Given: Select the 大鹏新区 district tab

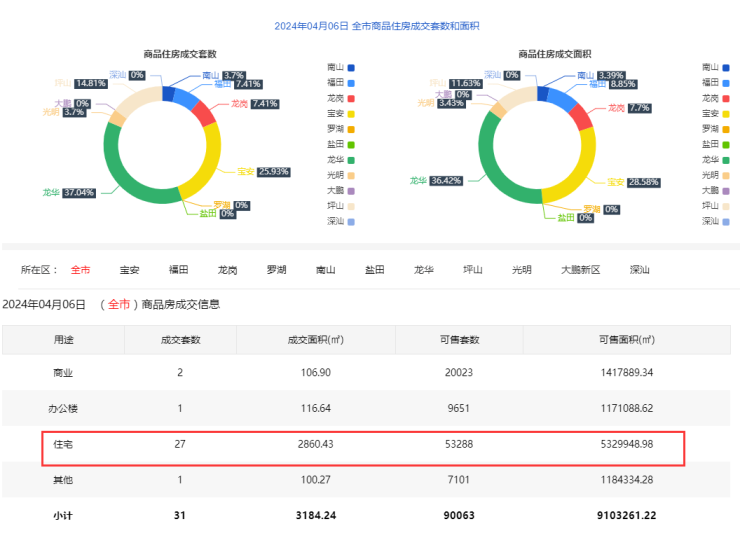Looking at the screenshot, I should (580, 270).
